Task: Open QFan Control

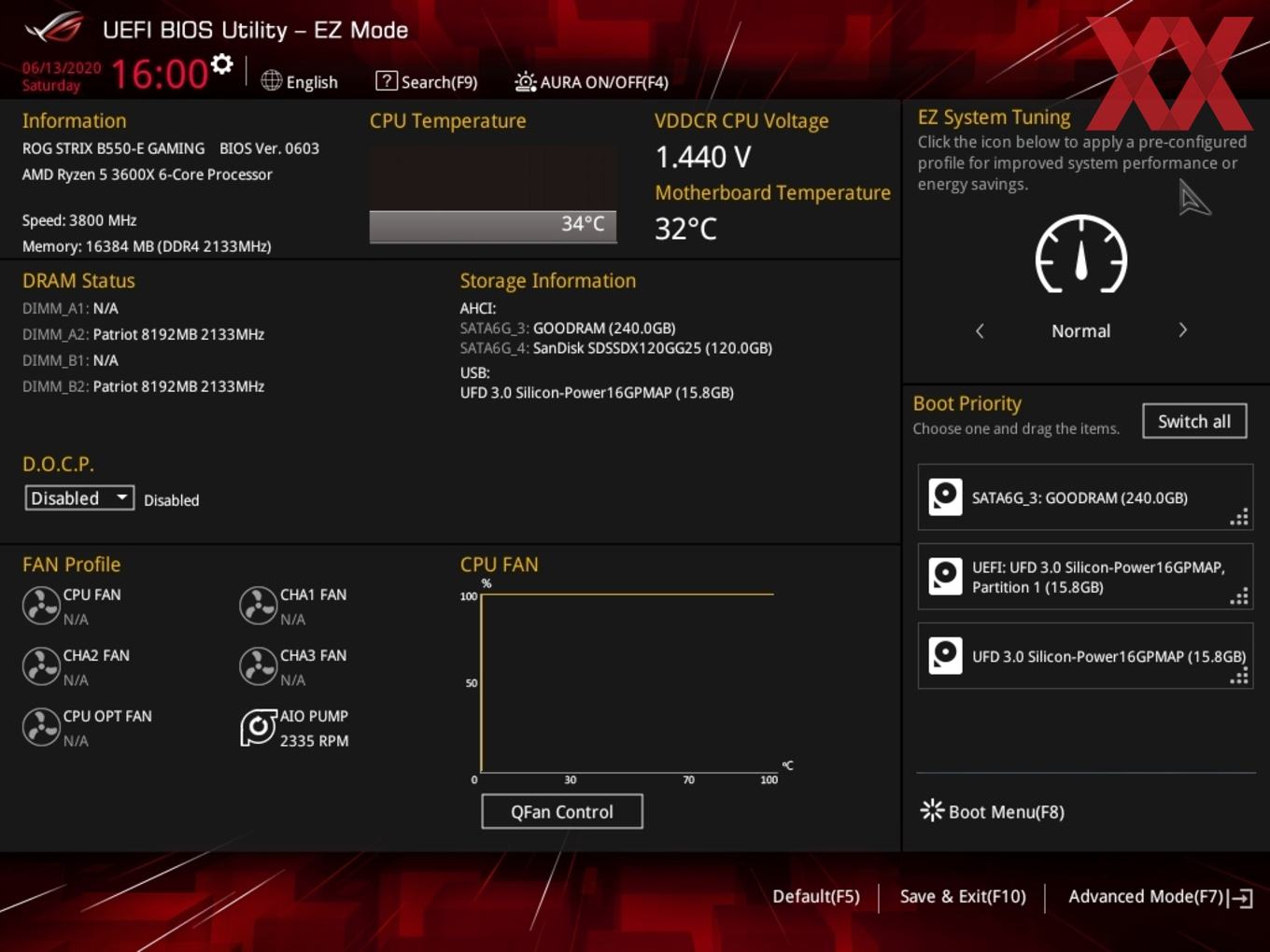Action: [562, 812]
